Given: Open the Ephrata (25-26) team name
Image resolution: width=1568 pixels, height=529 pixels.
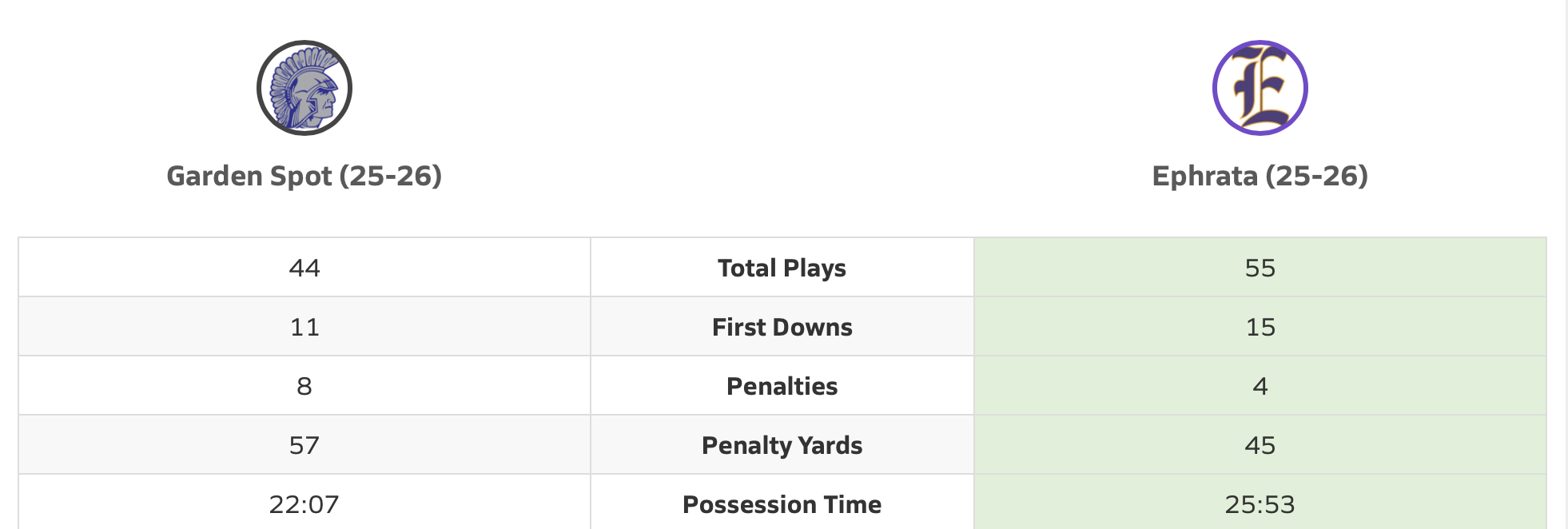Looking at the screenshot, I should [1260, 176].
